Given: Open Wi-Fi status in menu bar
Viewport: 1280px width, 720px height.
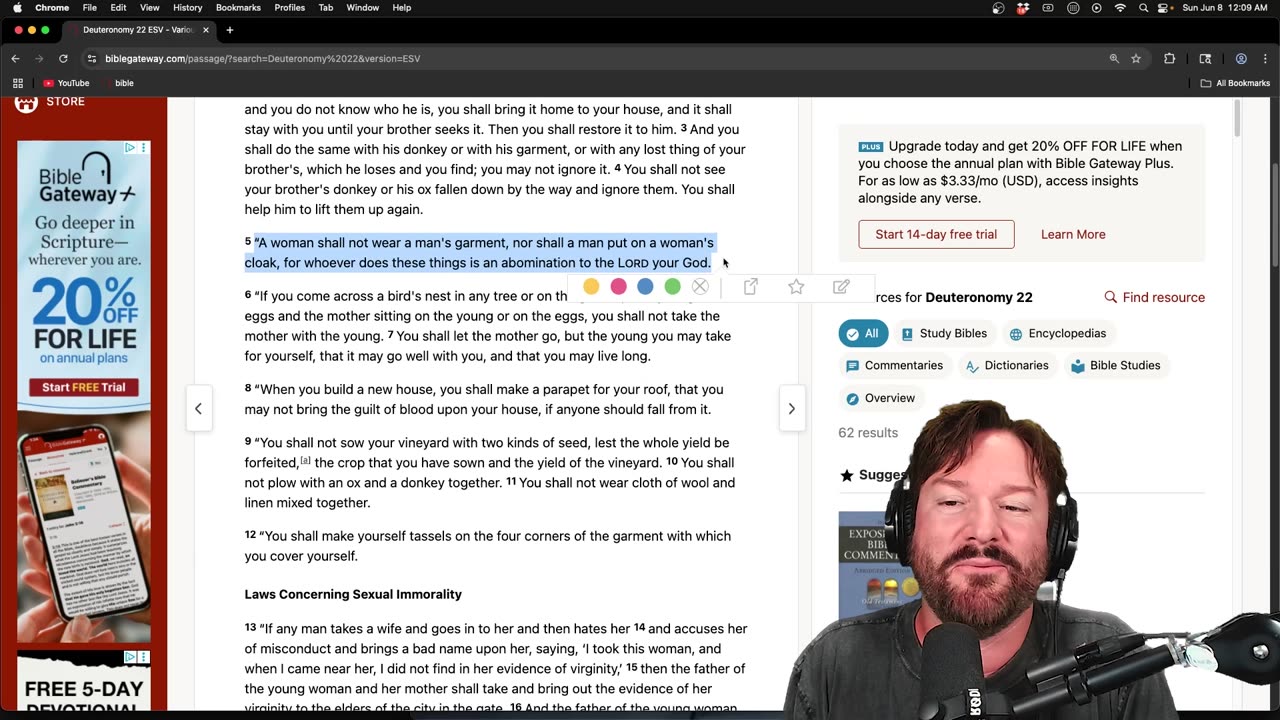Looking at the screenshot, I should [1120, 8].
